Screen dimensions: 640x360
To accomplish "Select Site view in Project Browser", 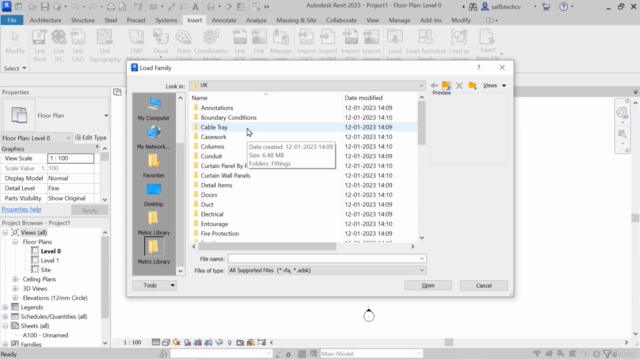I will click(46, 270).
